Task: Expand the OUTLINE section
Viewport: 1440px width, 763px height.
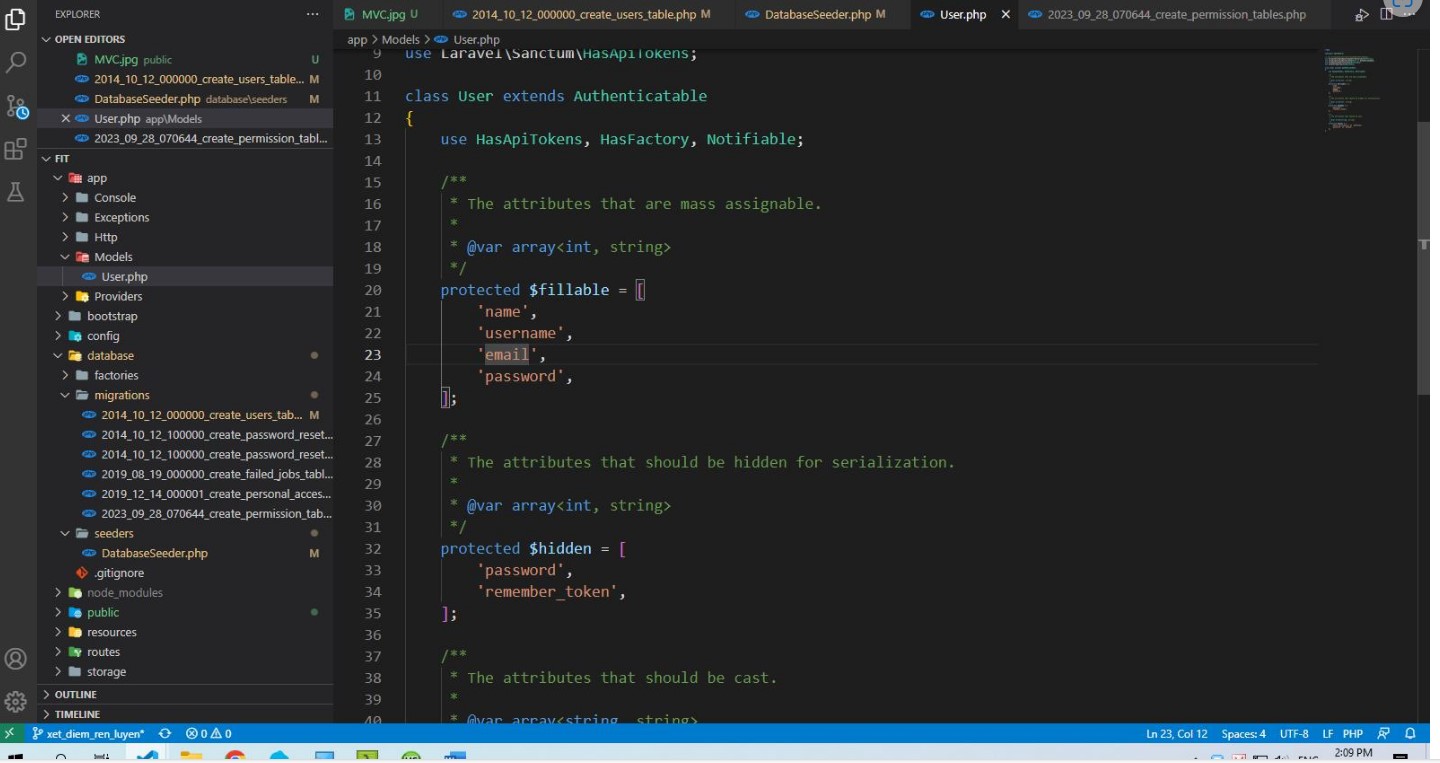Action: [x=75, y=694]
